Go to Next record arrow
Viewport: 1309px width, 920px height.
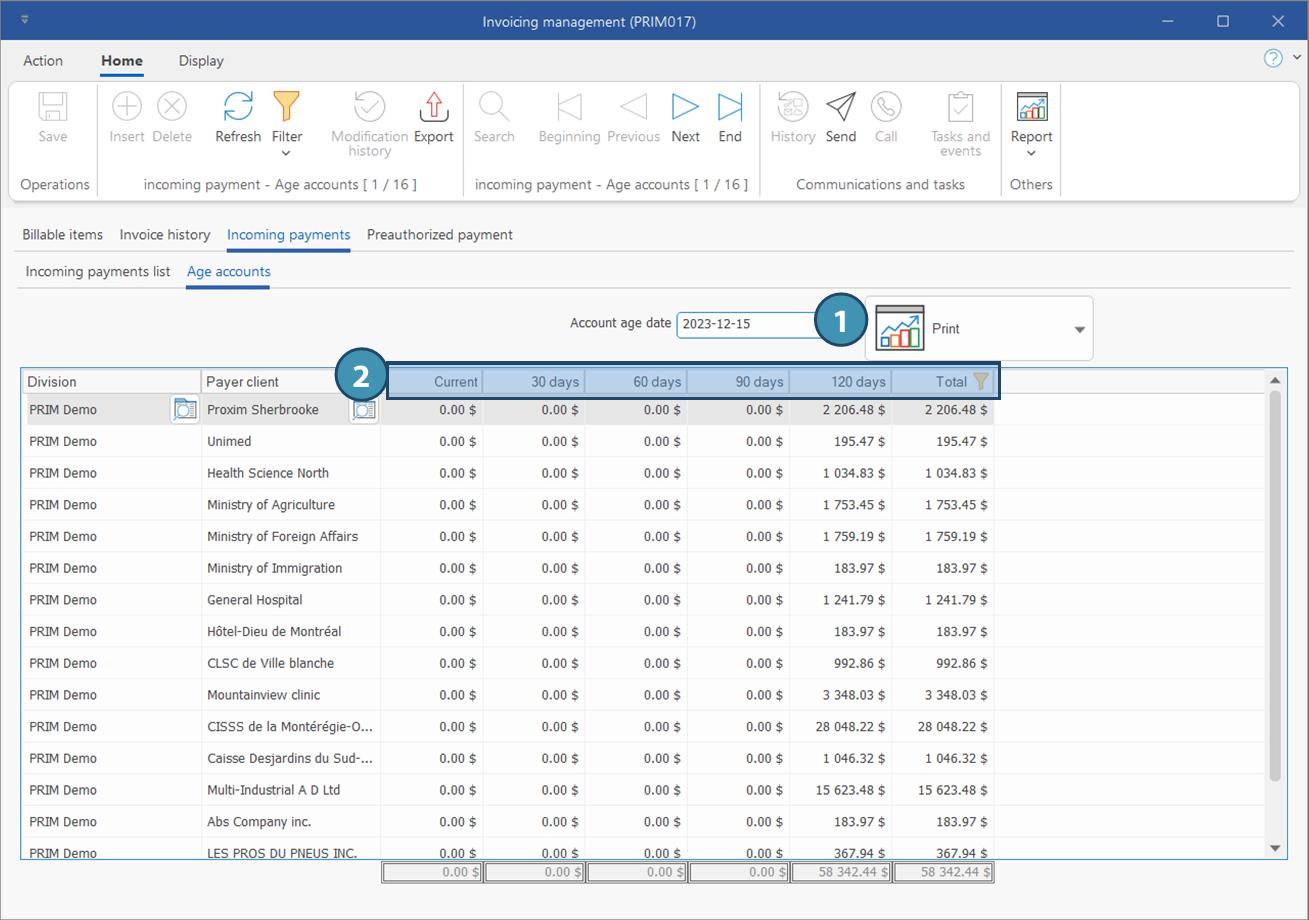pos(685,107)
